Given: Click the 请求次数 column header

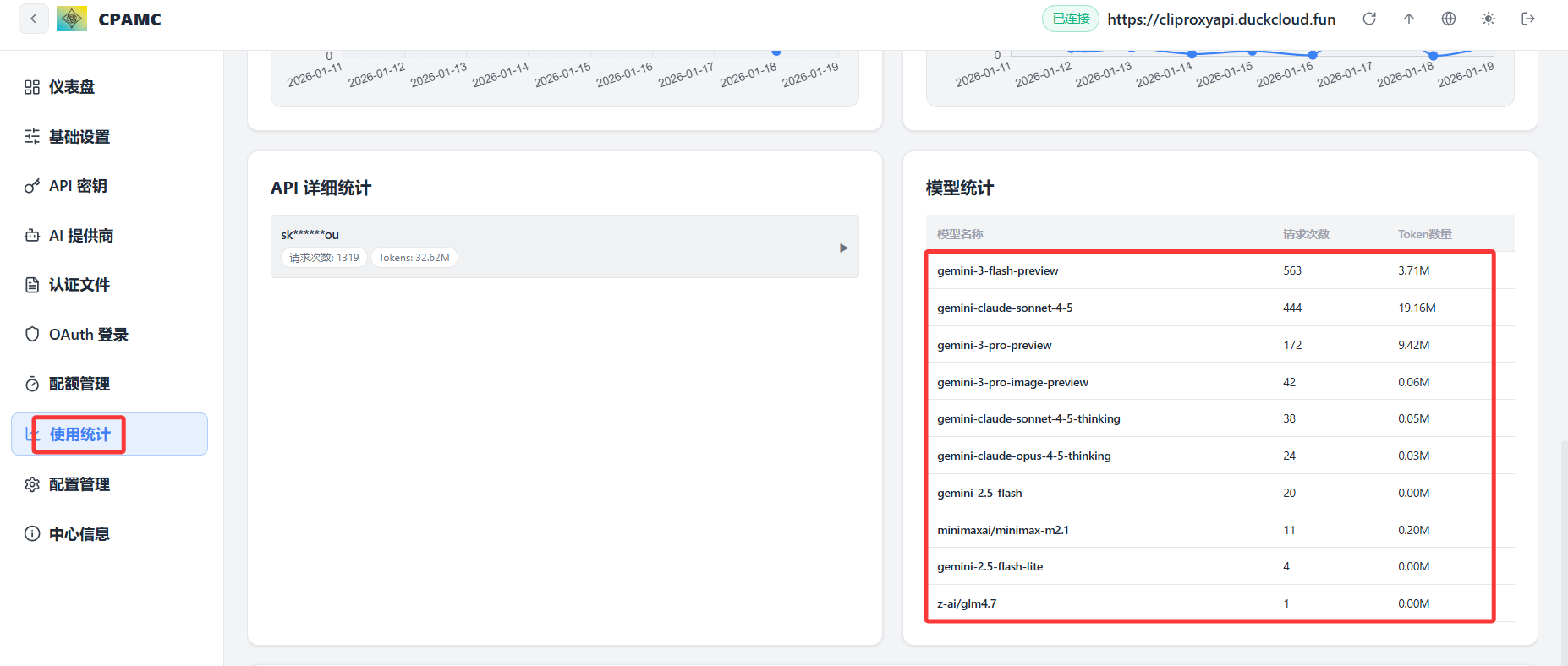Looking at the screenshot, I should tap(1306, 234).
